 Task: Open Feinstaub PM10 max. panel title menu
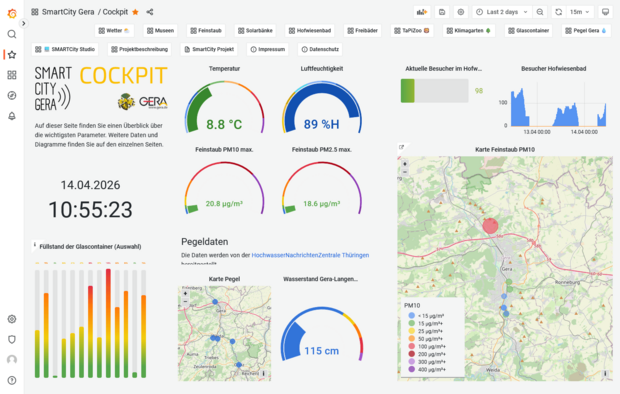point(224,150)
